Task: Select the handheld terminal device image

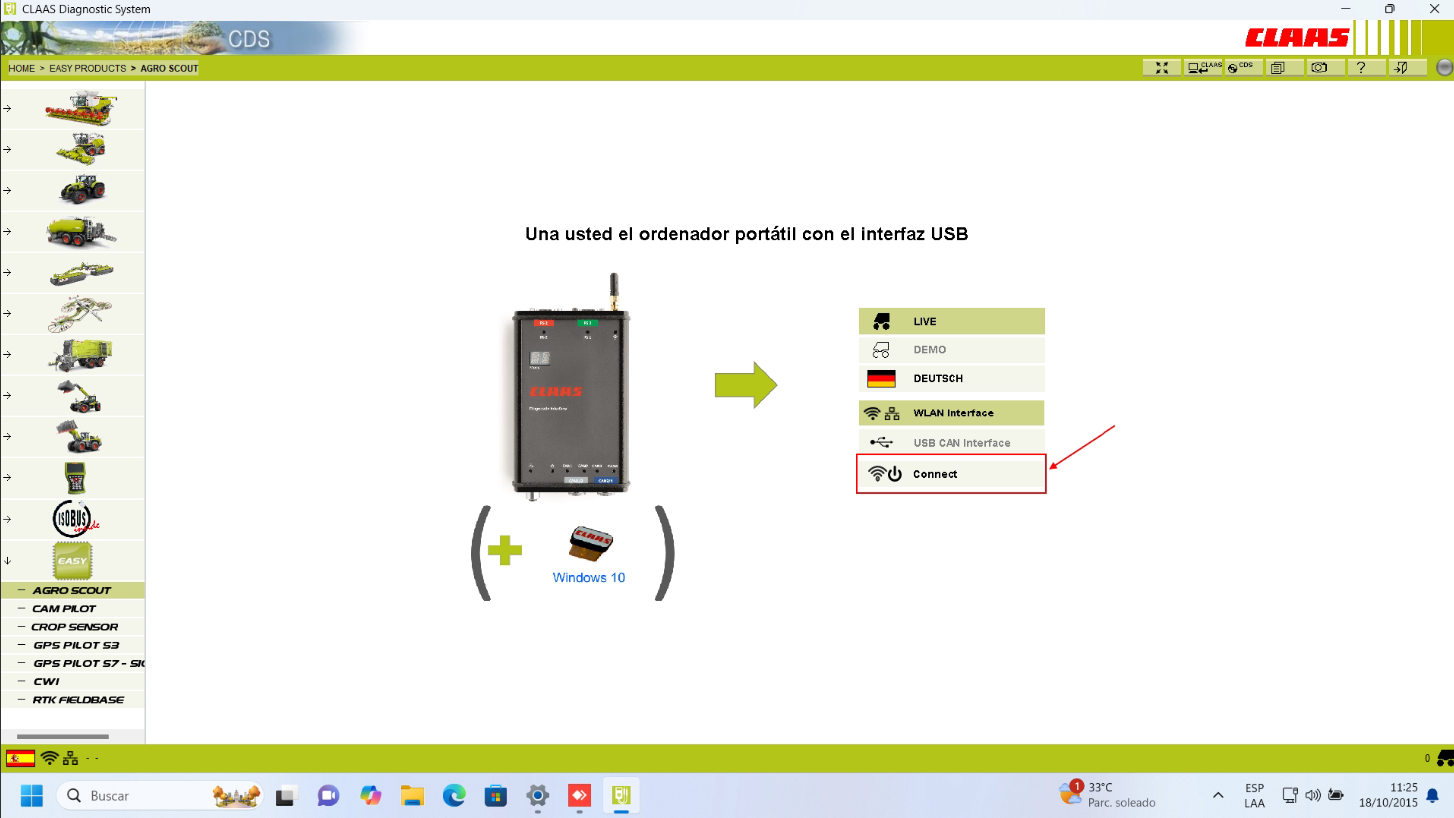Action: point(76,477)
